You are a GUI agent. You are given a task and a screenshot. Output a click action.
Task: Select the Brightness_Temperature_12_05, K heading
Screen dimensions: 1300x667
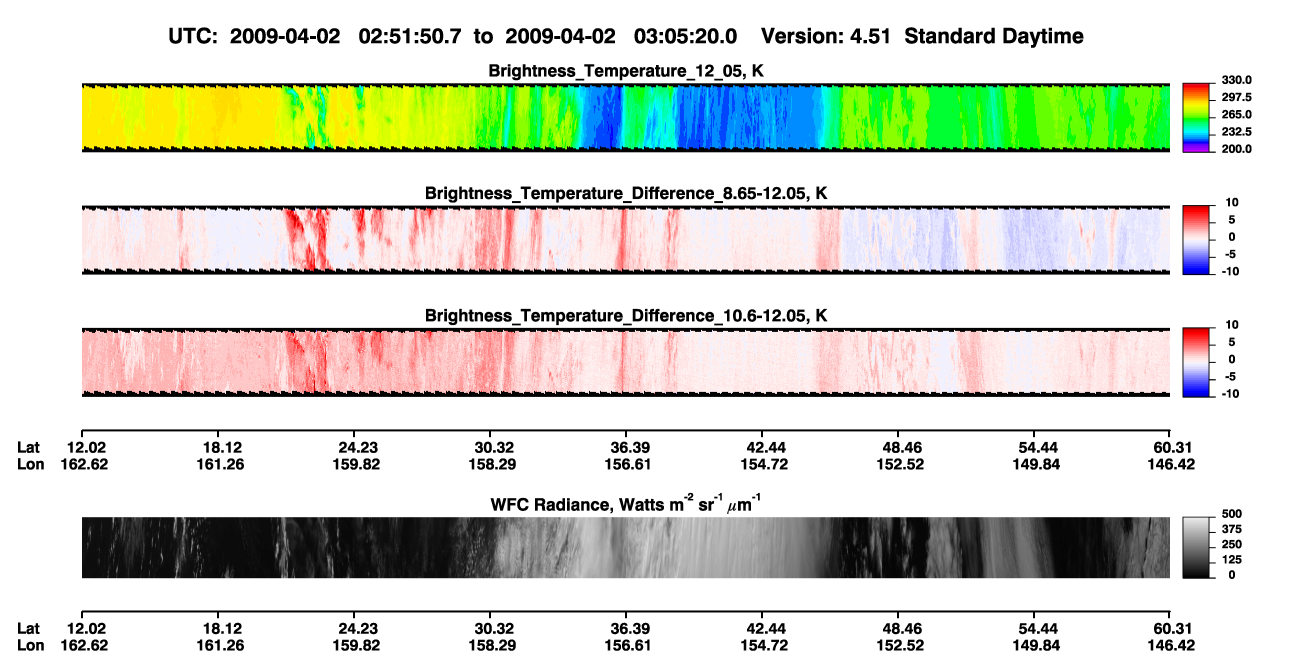click(x=627, y=71)
